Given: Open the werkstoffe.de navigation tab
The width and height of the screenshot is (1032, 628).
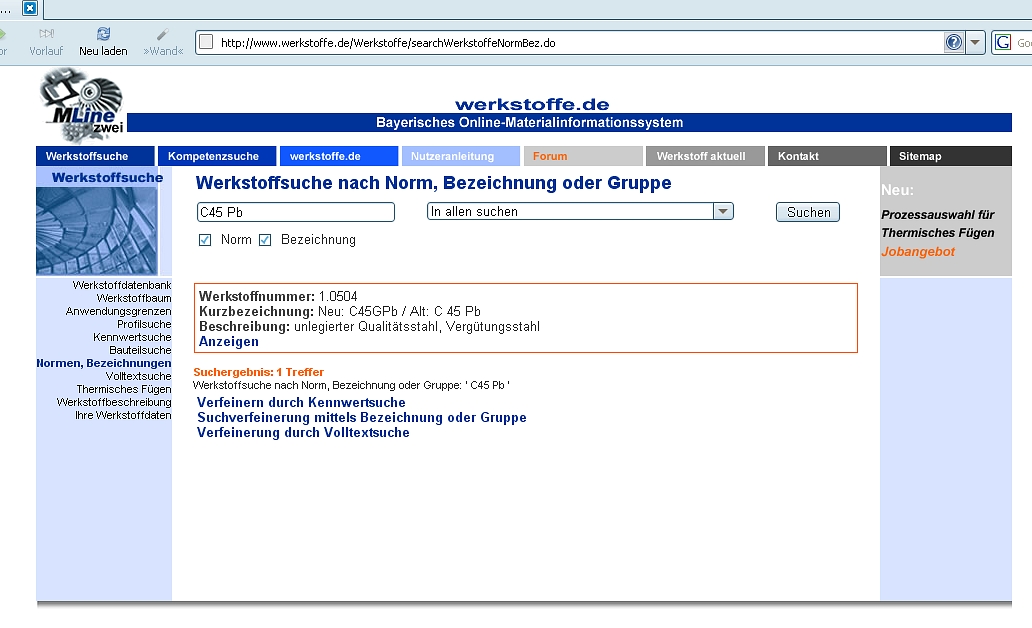Looking at the screenshot, I should click(339, 156).
